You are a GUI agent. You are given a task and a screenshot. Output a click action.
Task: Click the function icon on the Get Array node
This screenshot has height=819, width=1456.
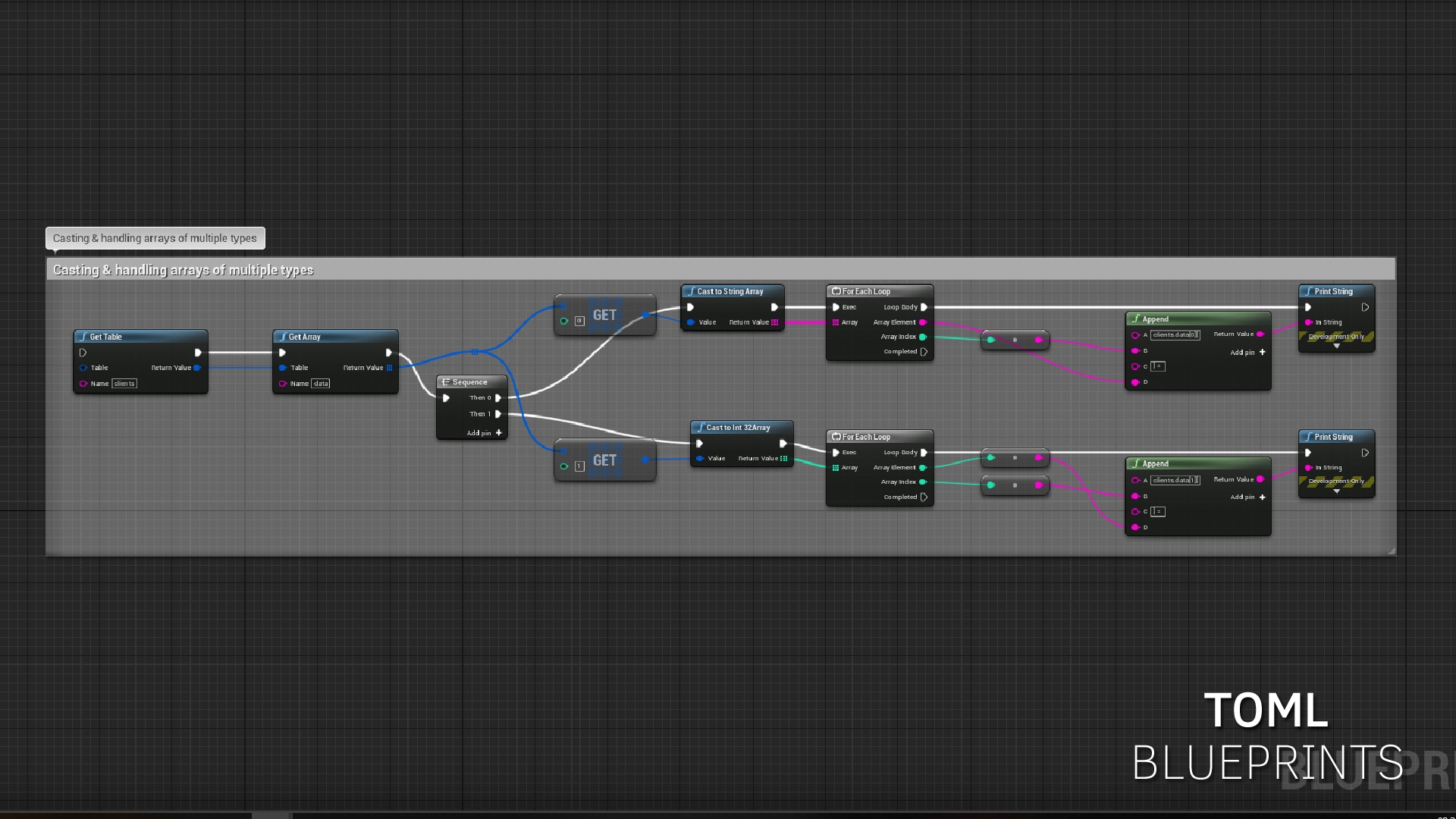click(x=283, y=337)
